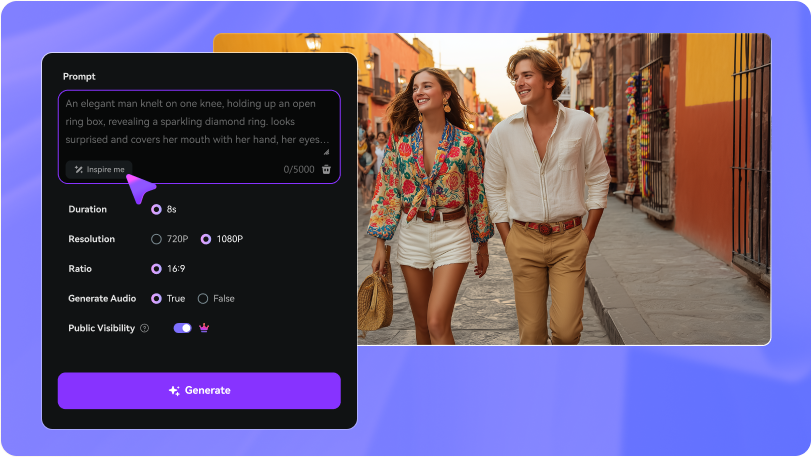Click the Inspire me button
812x457 pixels.
point(99,169)
